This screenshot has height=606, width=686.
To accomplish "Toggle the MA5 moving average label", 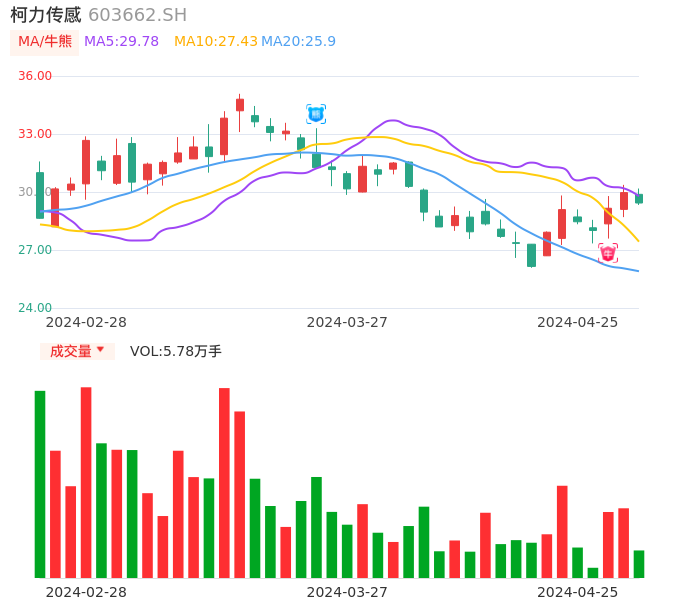I will point(121,42).
